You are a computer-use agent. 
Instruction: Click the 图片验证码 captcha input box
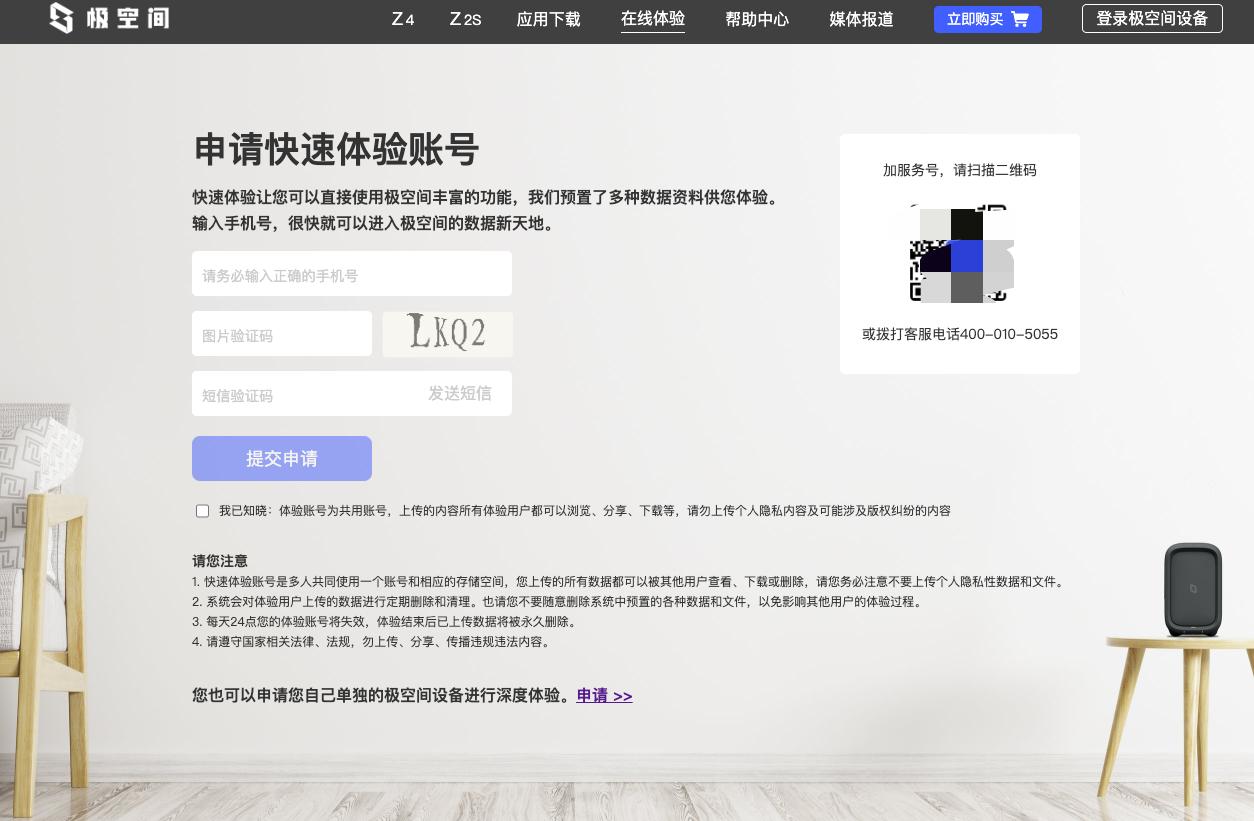(x=282, y=333)
